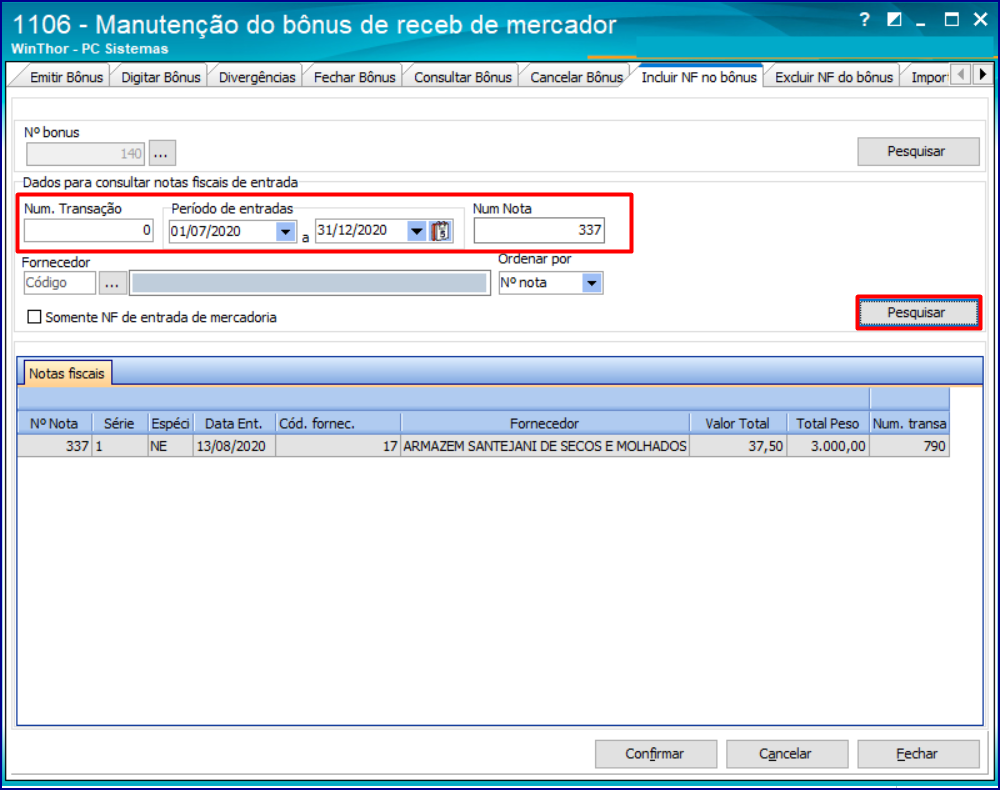This screenshot has width=1000, height=790.
Task: Click the Num. transa column header
Action: (909, 423)
